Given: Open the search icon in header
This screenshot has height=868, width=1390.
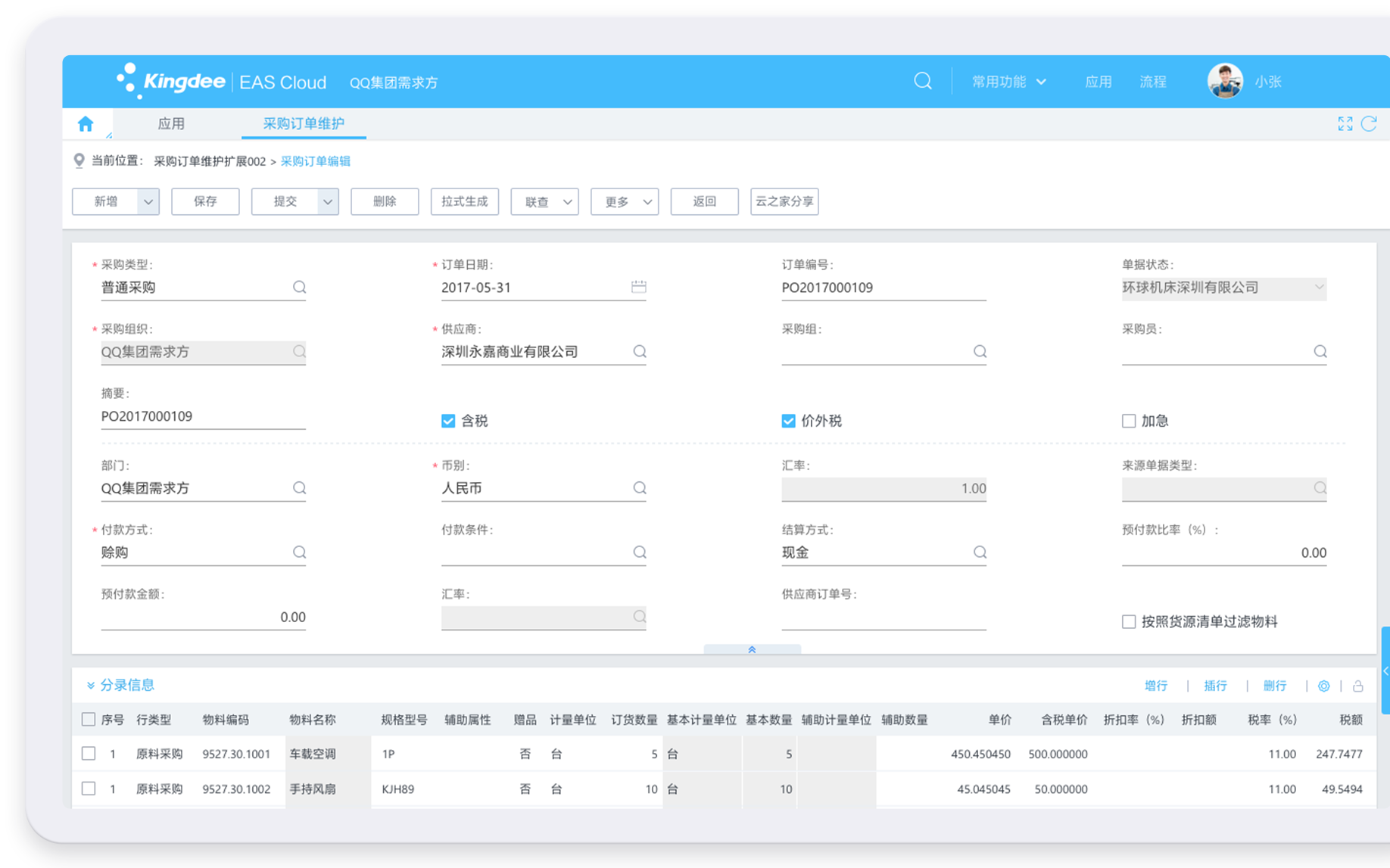Looking at the screenshot, I should point(922,81).
